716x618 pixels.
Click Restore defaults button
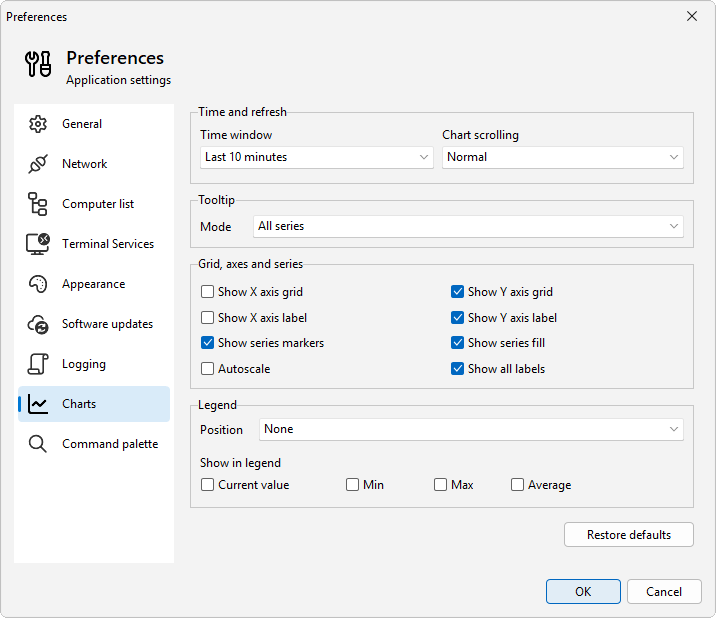point(629,534)
